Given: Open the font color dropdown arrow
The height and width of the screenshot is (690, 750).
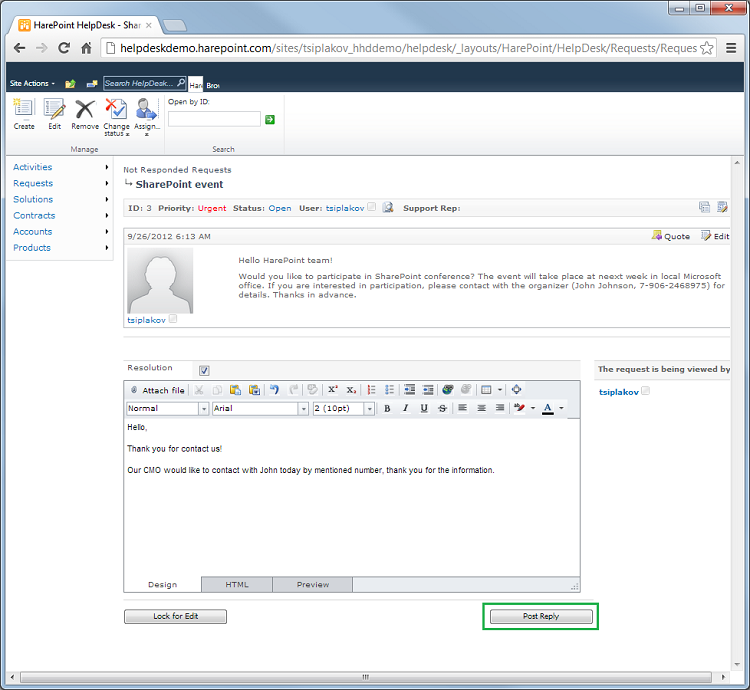Looking at the screenshot, I should tap(561, 408).
